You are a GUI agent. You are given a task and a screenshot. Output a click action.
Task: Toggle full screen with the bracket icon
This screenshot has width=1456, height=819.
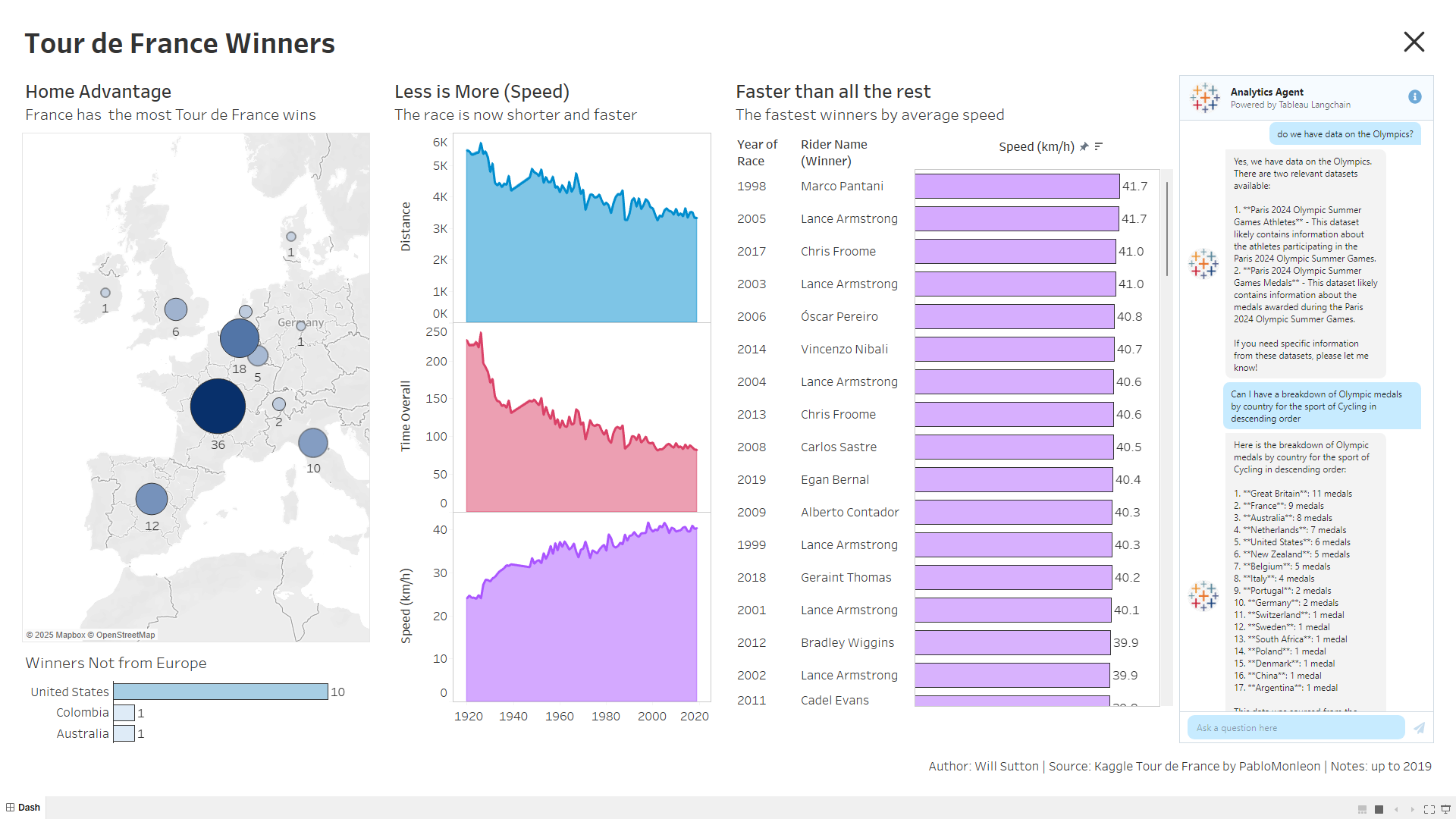[x=1429, y=809]
